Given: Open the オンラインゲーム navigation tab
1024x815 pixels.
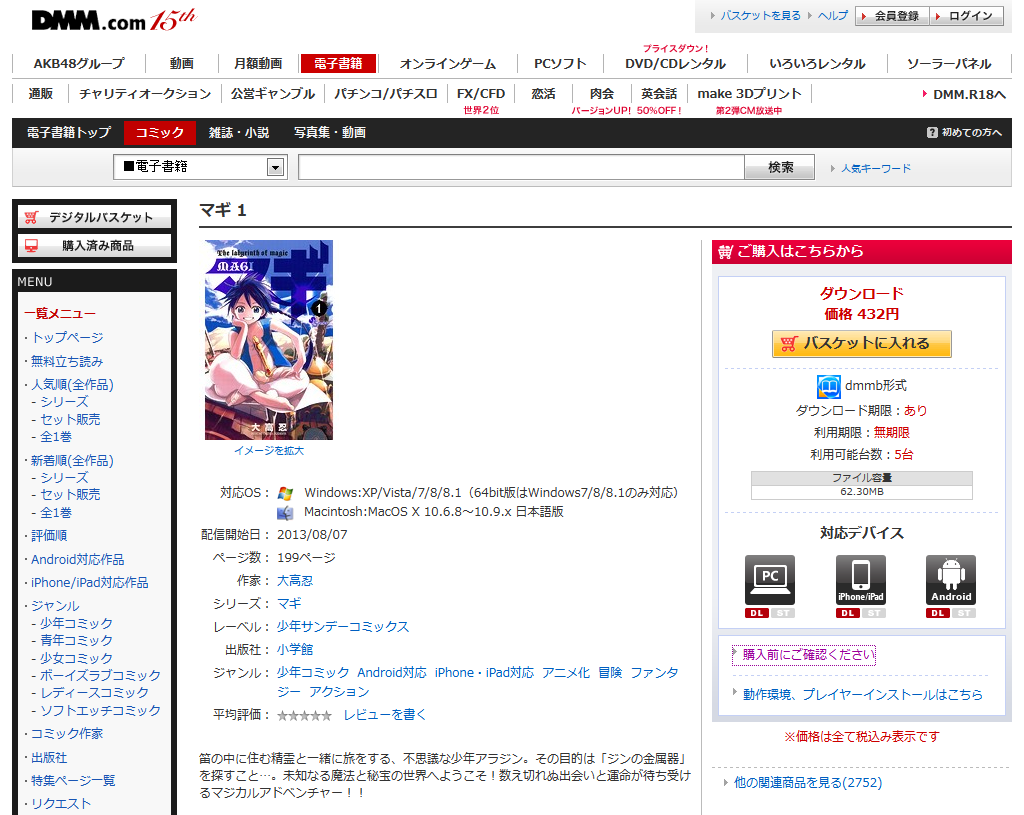Looking at the screenshot, I should 447,63.
